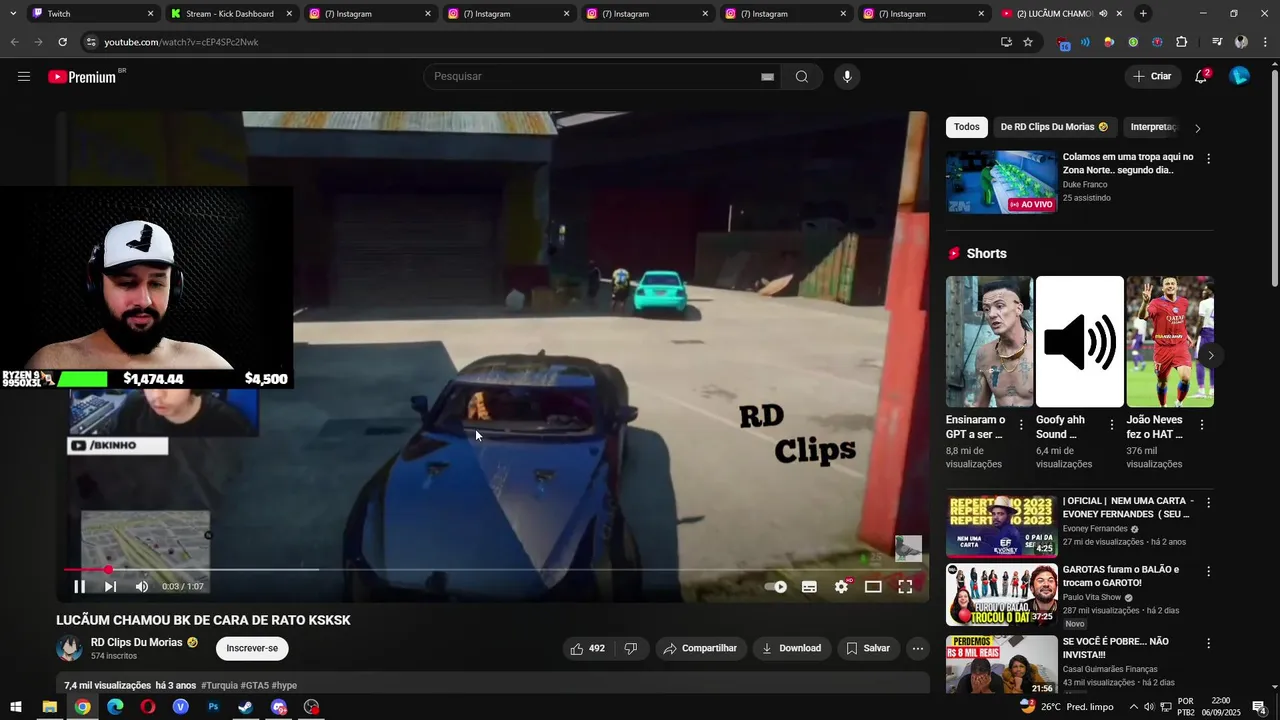The width and height of the screenshot is (1280, 720).
Task: Subscribe using the Inscrever-se button
Action: click(252, 648)
